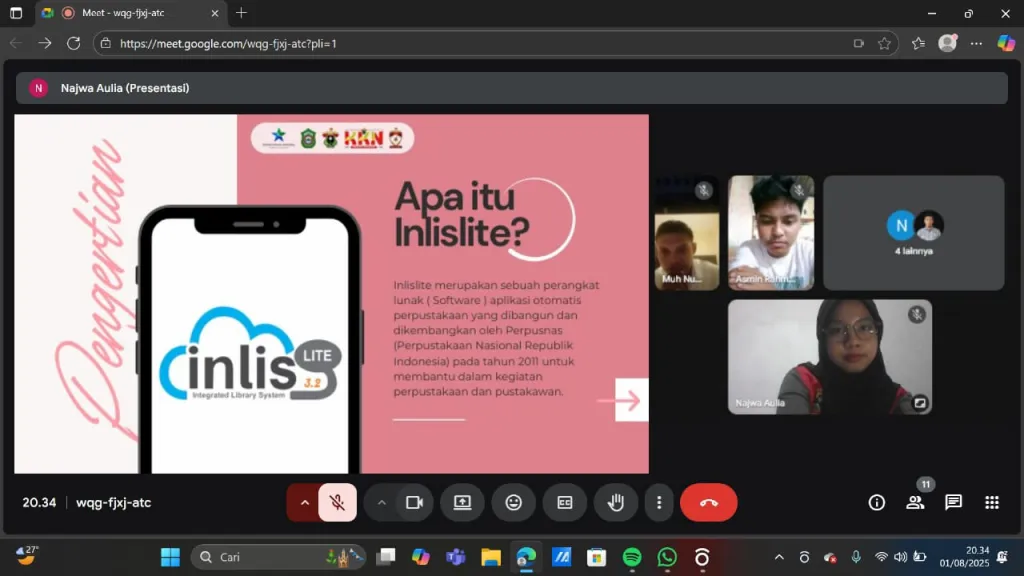Open the weather widget on taskbar
This screenshot has height=576, width=1024.
27,556
